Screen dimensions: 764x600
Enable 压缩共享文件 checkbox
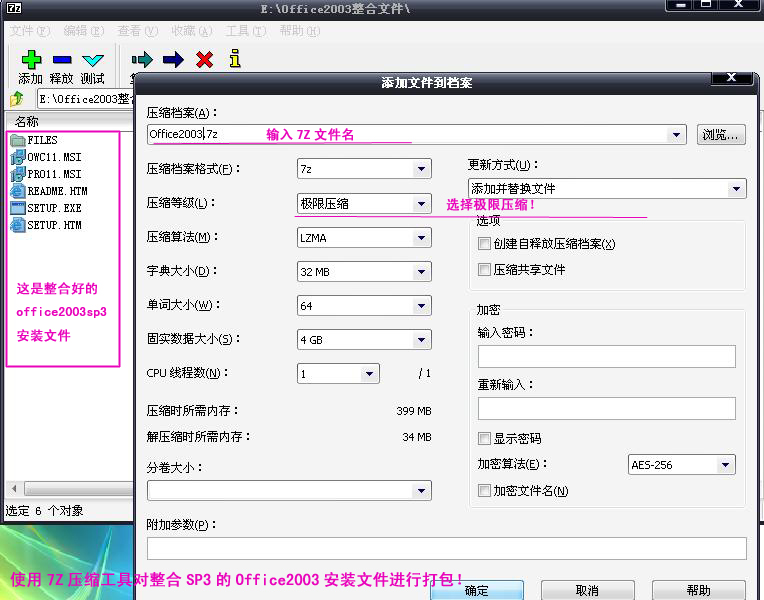(x=484, y=269)
